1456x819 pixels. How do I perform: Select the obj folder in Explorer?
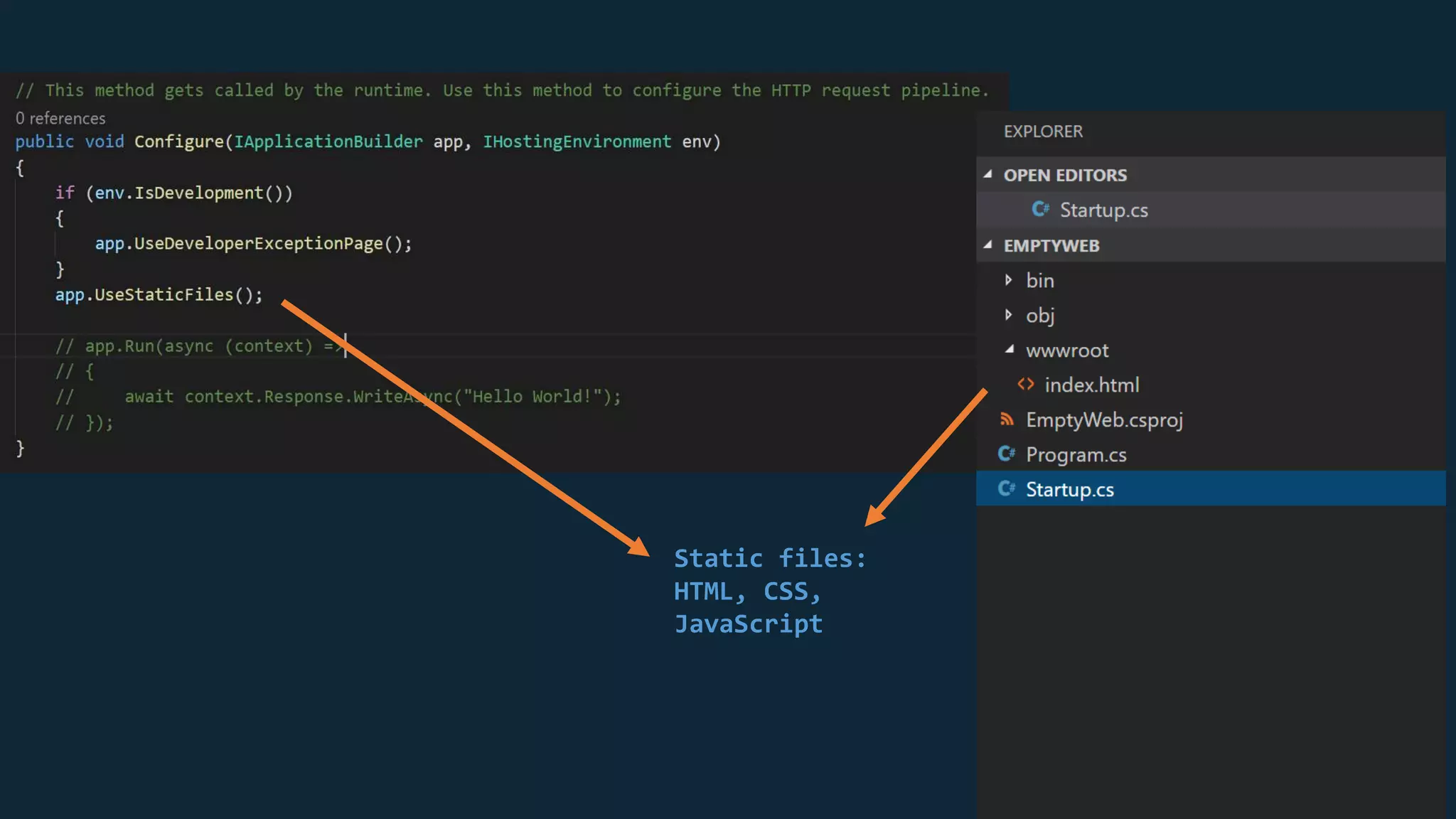1040,316
